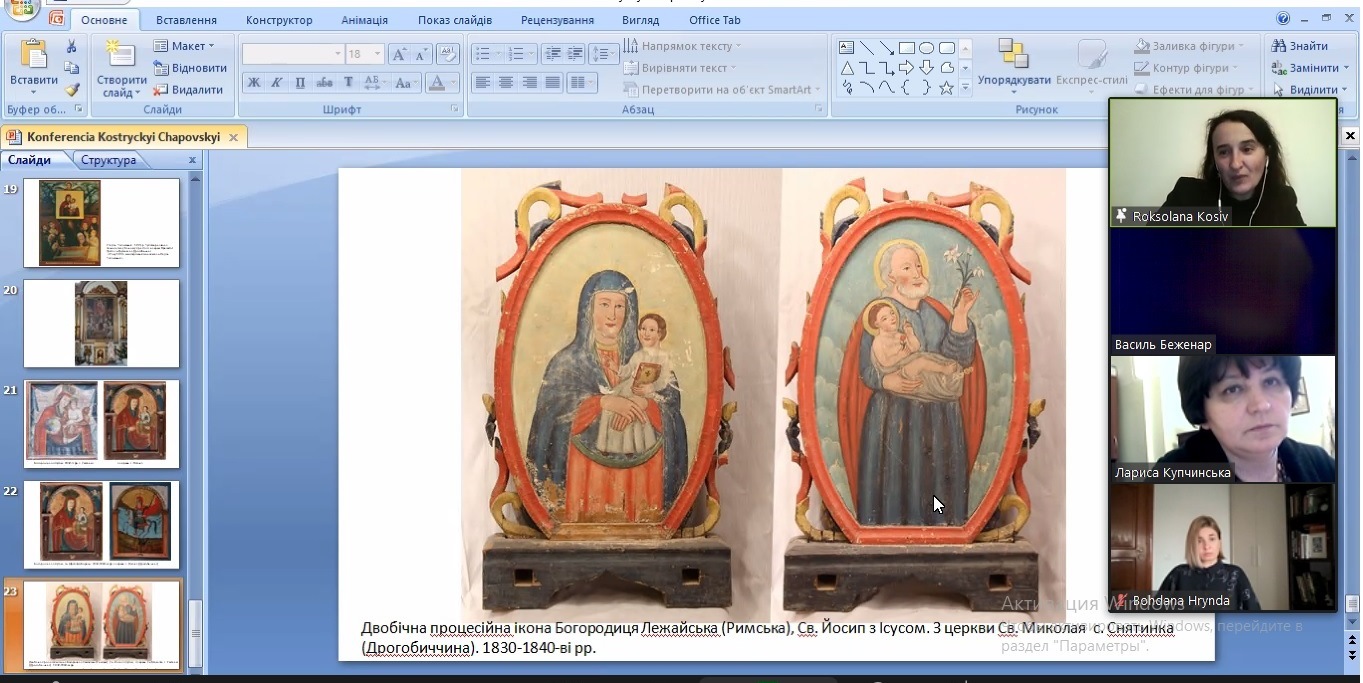Center the paragraph text

(x=506, y=83)
